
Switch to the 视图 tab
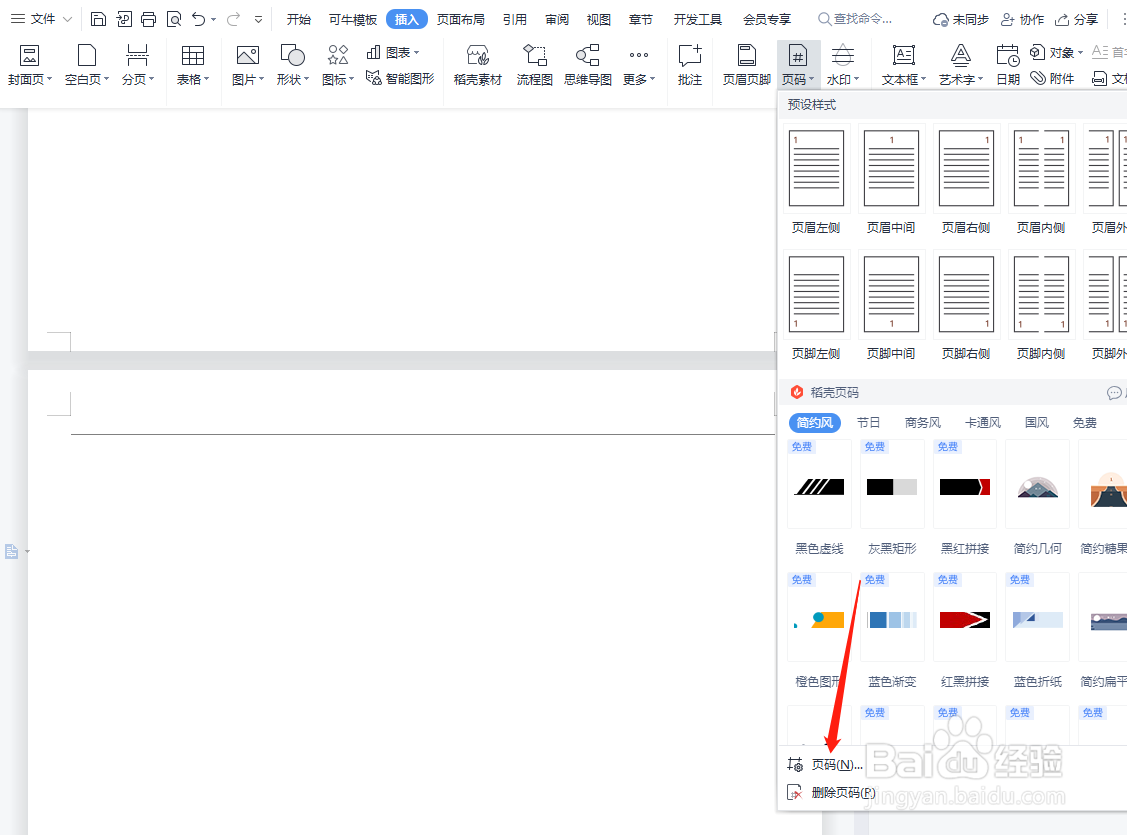pos(599,19)
